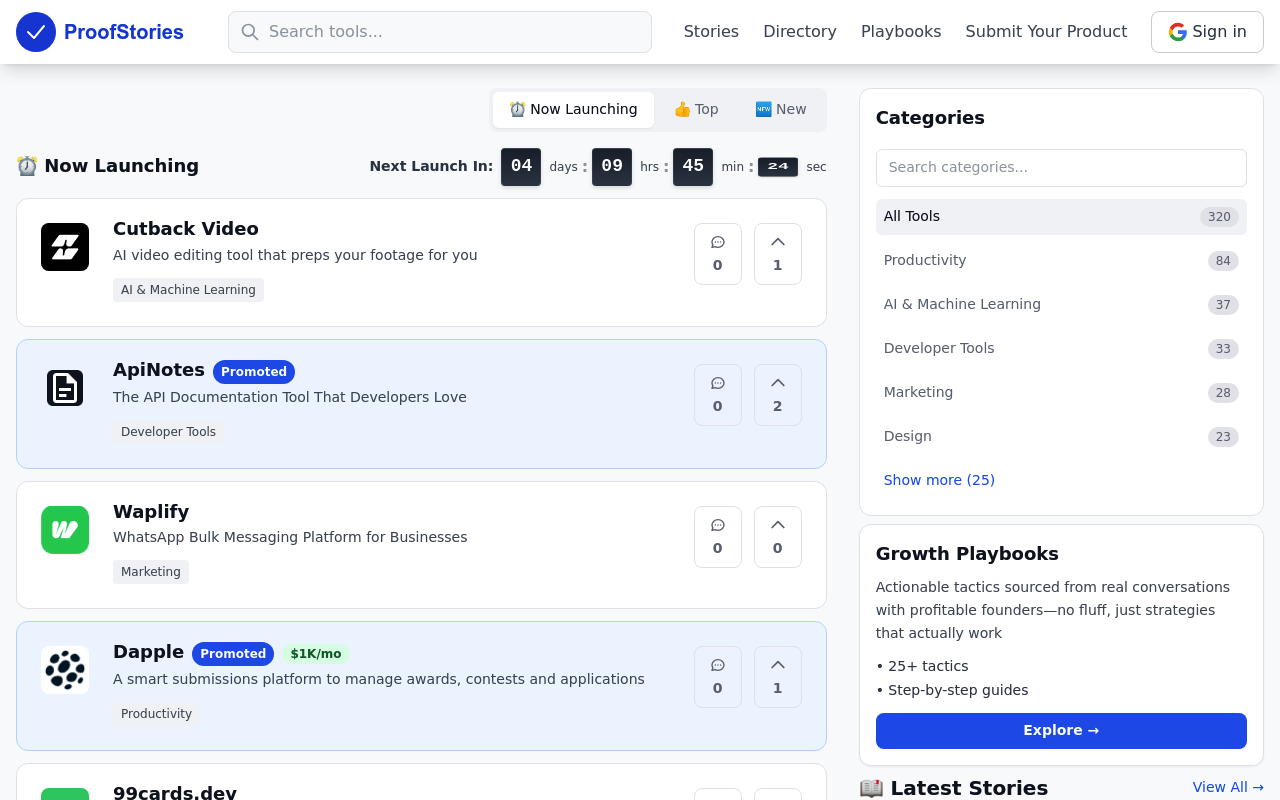Open Stories in the navigation
This screenshot has width=1280, height=800.
pyautogui.click(x=711, y=32)
